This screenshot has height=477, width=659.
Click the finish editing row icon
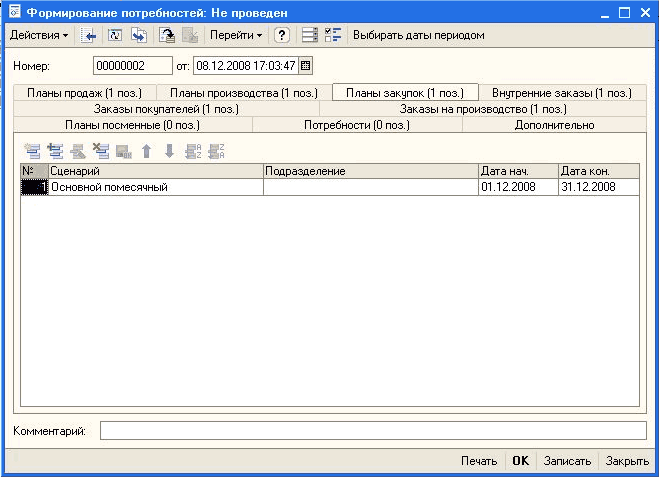point(124,151)
